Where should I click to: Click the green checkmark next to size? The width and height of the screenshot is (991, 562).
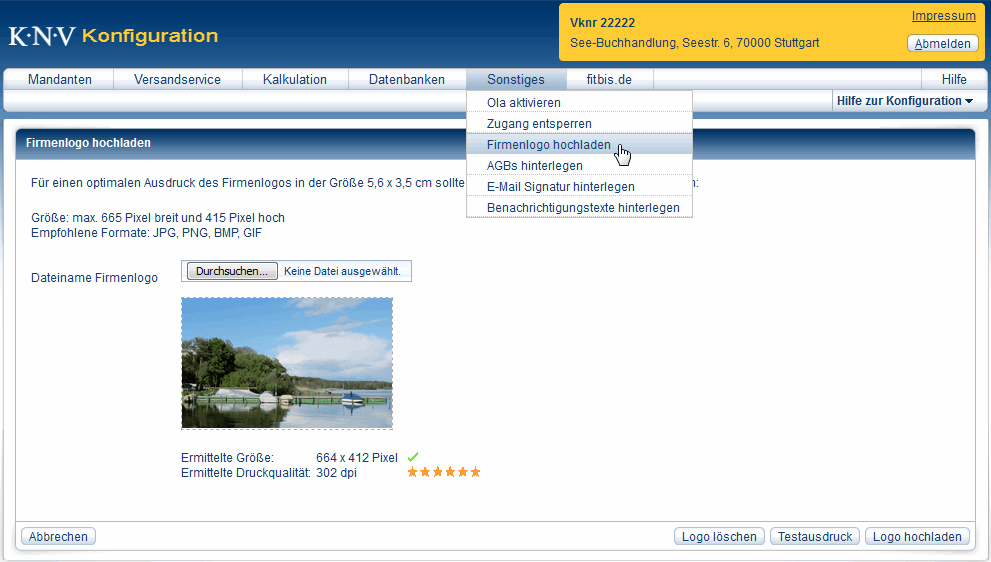coord(413,457)
